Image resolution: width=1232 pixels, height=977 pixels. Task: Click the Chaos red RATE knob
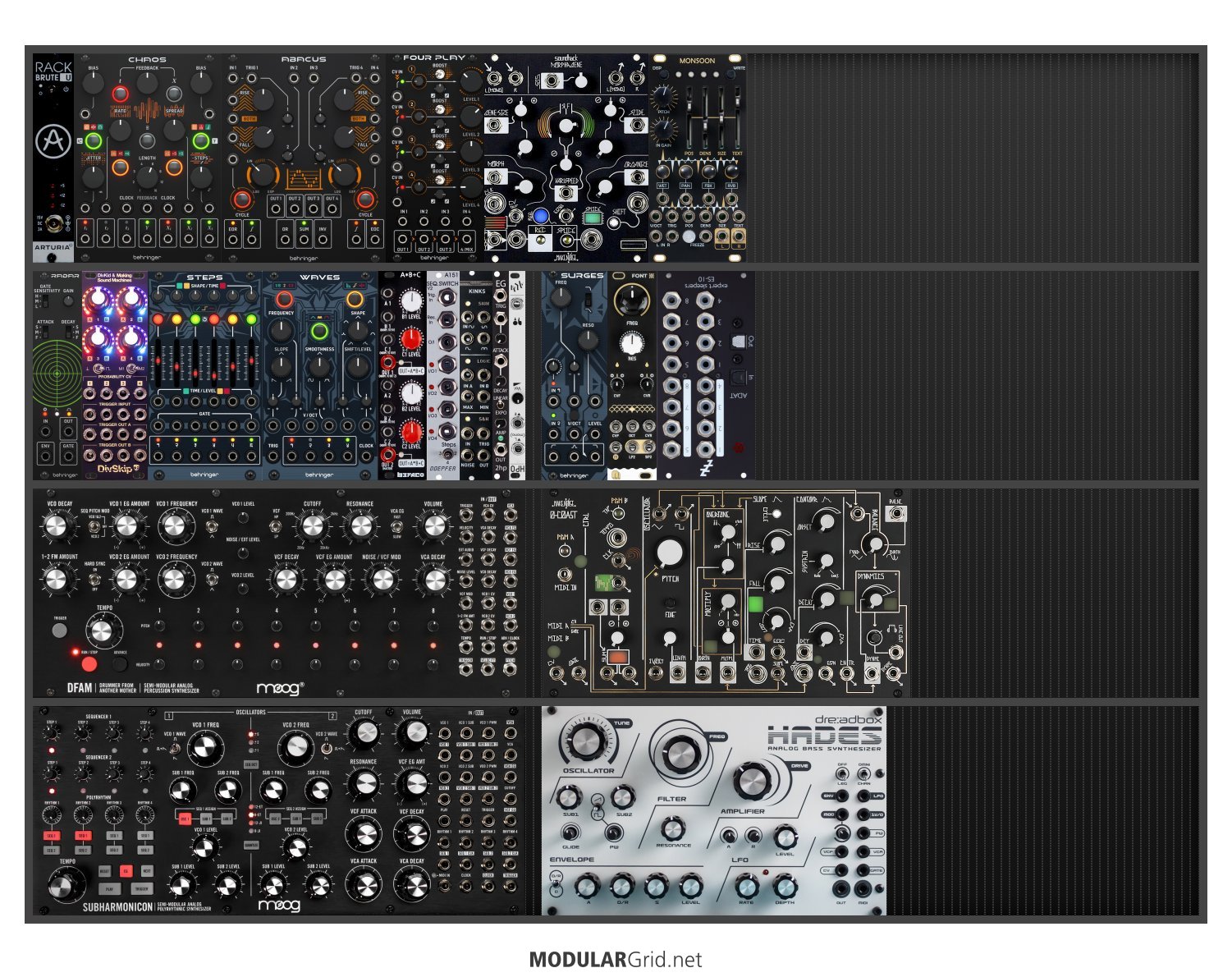click(x=121, y=94)
